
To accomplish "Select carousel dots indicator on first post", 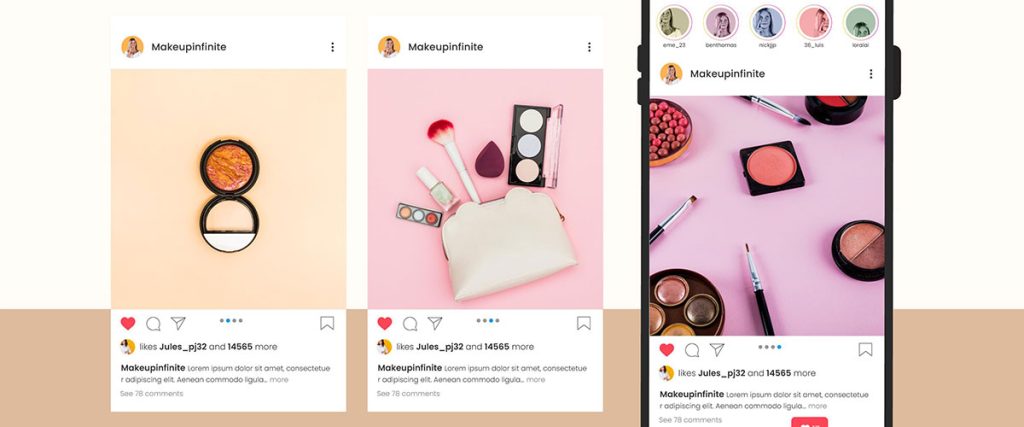I will [x=231, y=321].
